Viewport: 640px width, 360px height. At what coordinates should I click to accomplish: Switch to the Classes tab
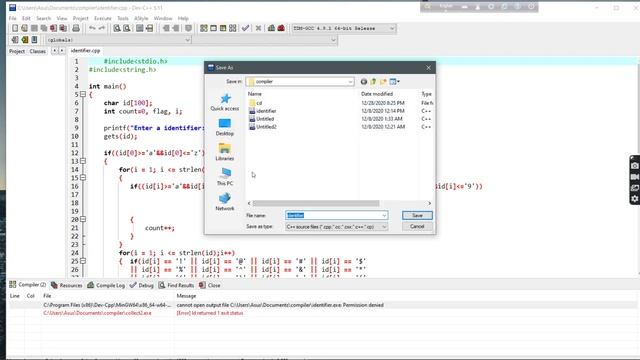click(38, 51)
